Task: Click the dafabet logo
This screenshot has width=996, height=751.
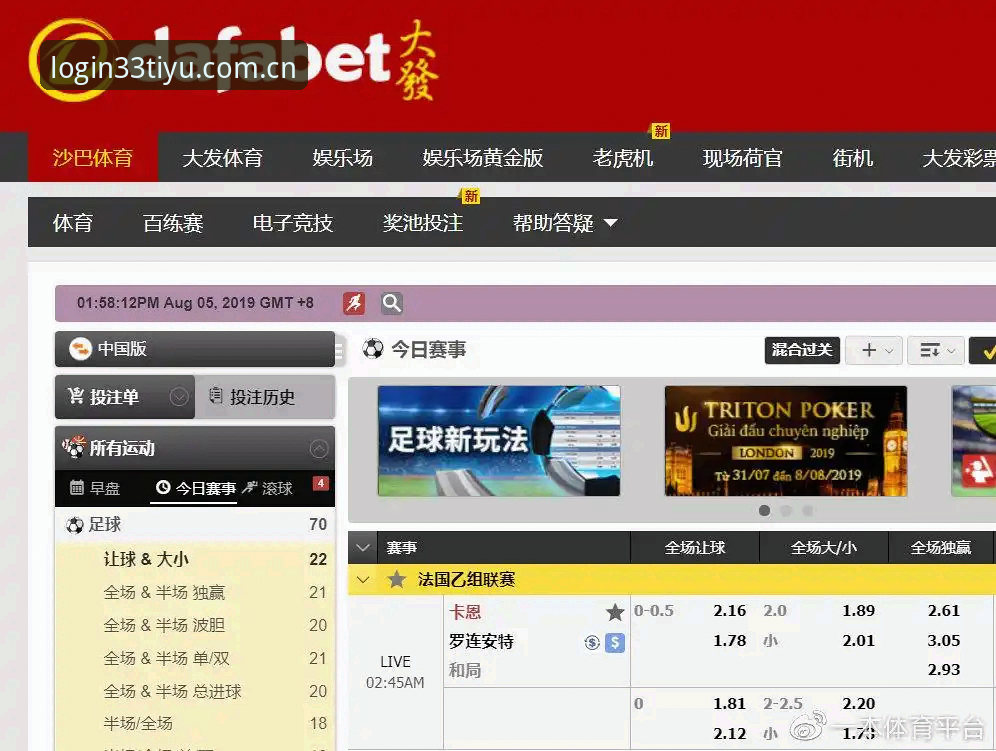Action: (233, 61)
